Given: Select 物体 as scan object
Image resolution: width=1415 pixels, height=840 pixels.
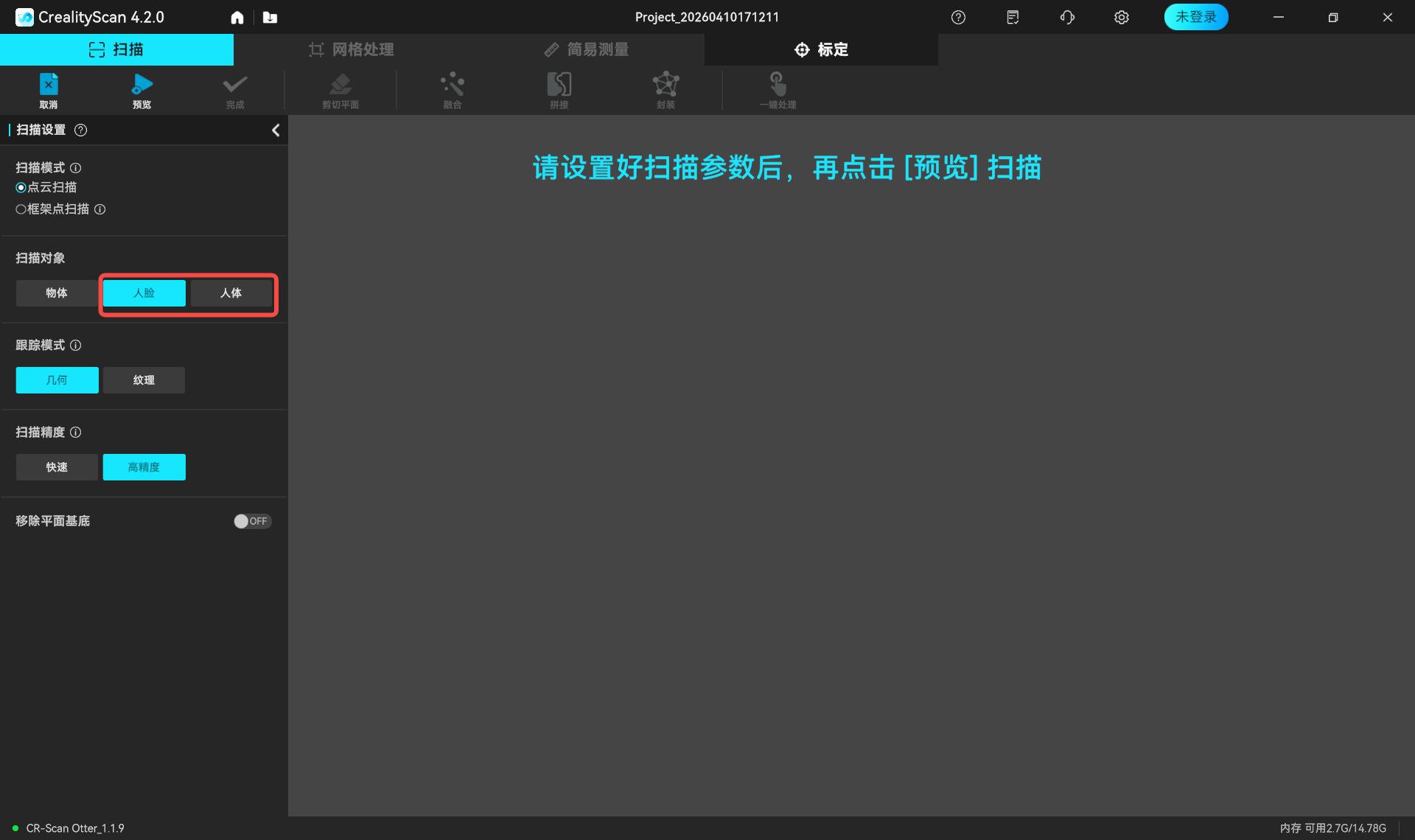Looking at the screenshot, I should (56, 293).
